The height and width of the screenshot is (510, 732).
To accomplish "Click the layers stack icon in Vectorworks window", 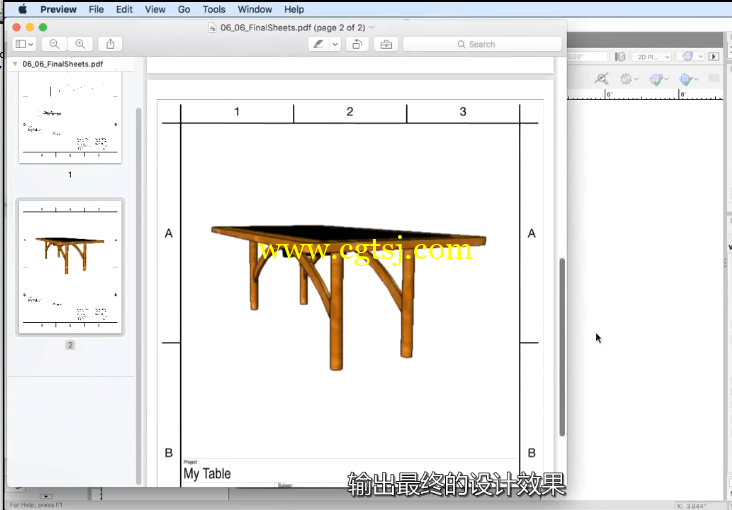I will tap(620, 57).
